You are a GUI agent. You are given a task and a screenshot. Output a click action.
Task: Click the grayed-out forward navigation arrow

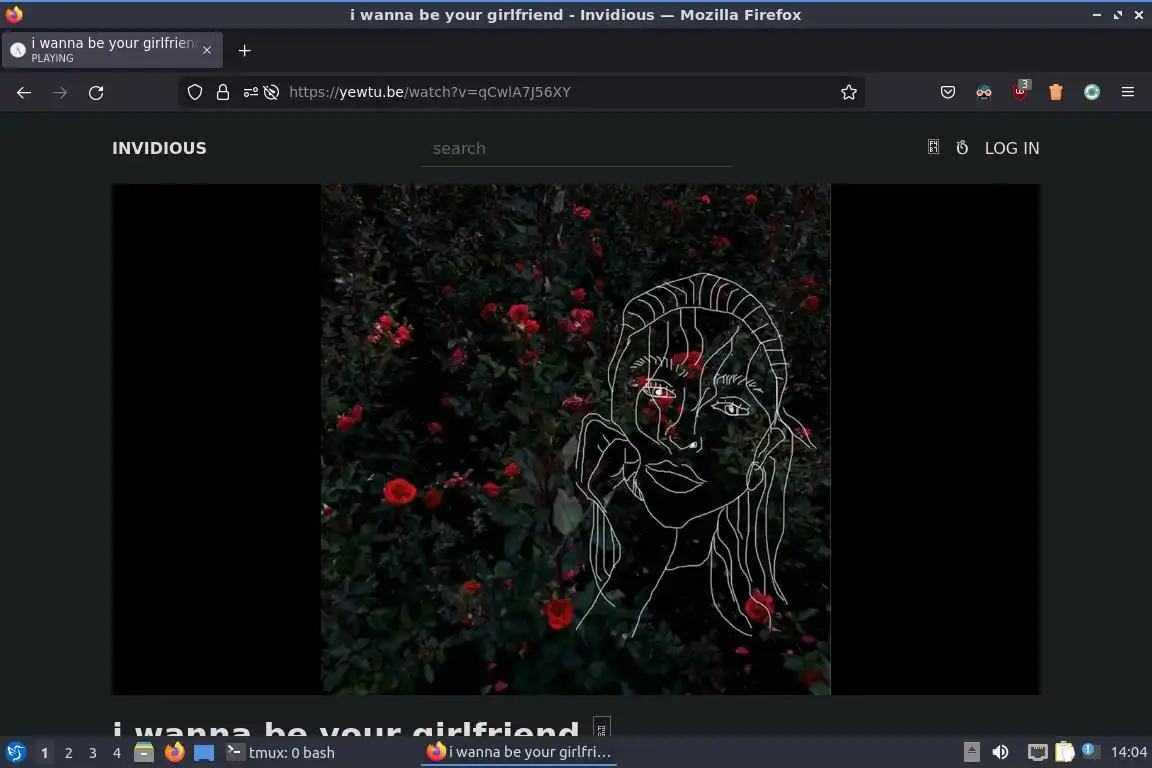coord(60,93)
